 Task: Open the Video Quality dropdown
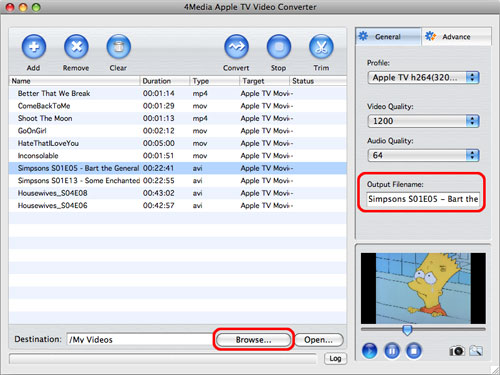pos(423,121)
